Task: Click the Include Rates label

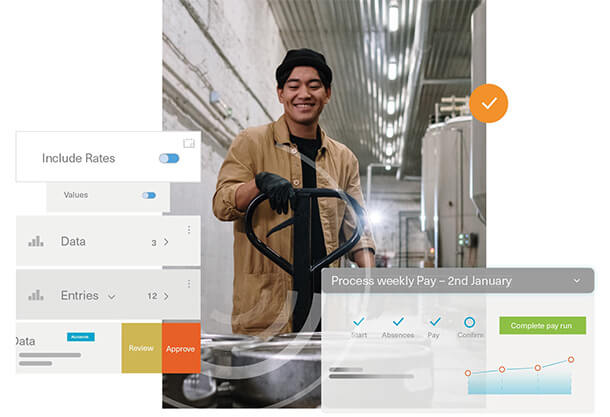Action: (79, 158)
